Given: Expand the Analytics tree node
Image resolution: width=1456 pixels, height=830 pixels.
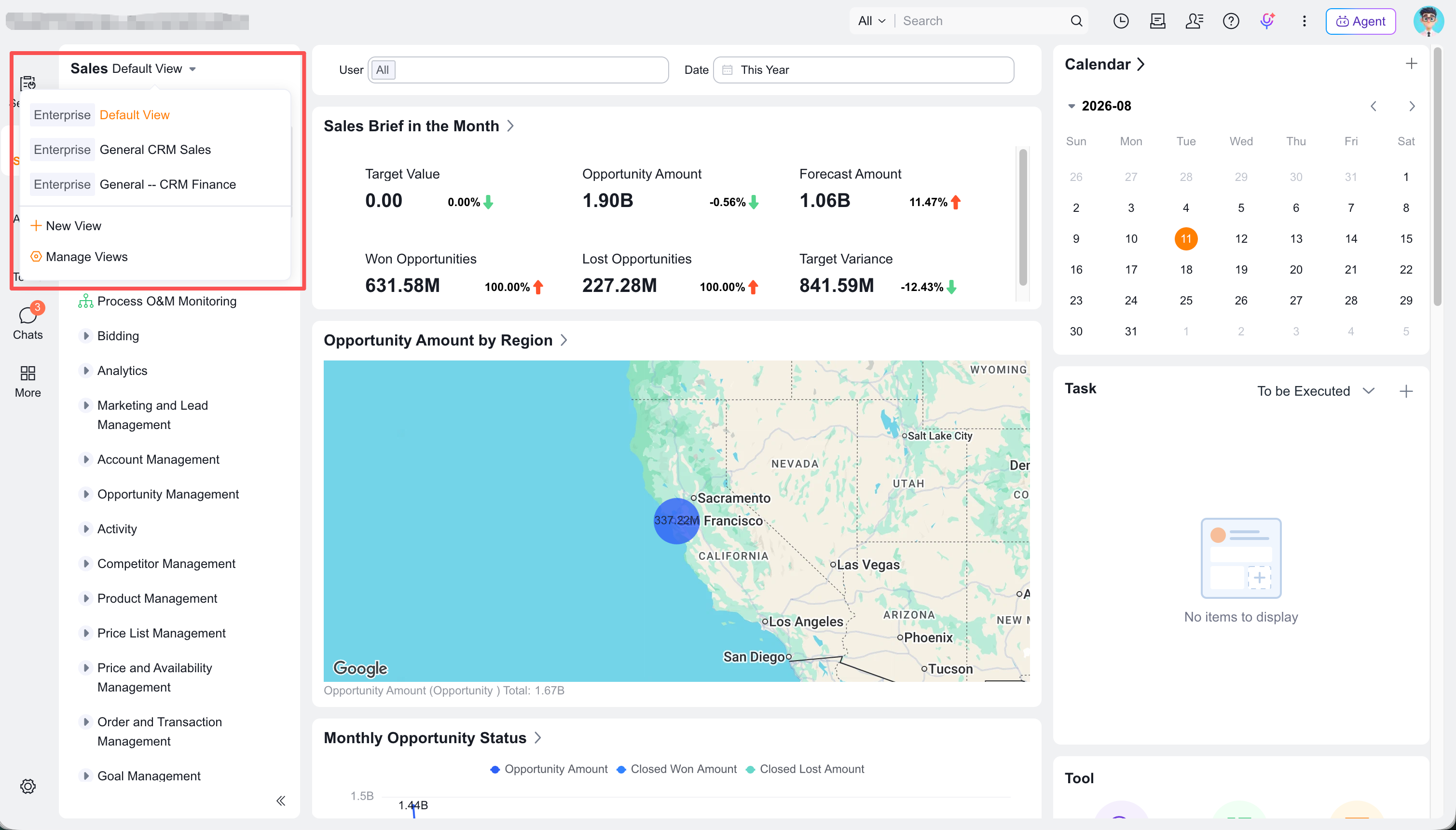Looking at the screenshot, I should 85,371.
